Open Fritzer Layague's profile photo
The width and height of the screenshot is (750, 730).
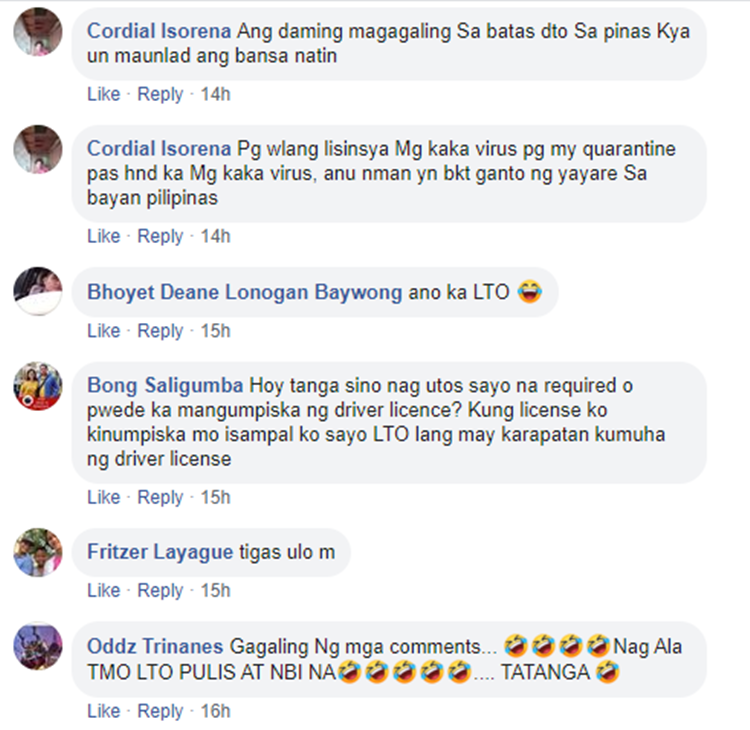tap(38, 552)
